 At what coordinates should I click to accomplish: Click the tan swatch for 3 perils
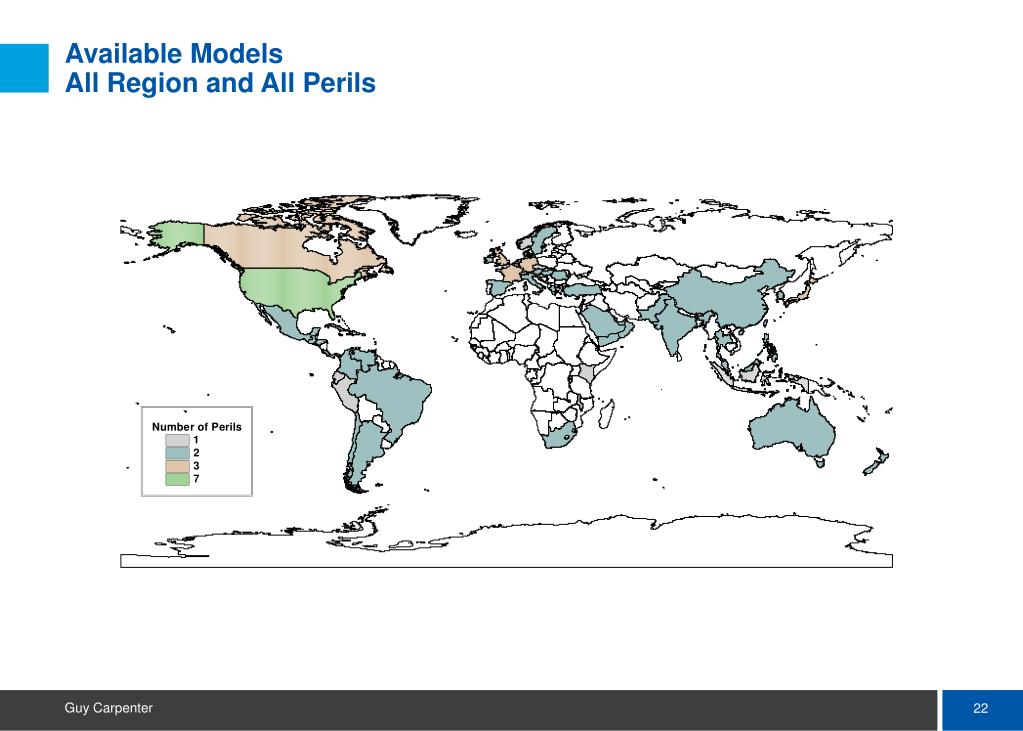click(177, 466)
